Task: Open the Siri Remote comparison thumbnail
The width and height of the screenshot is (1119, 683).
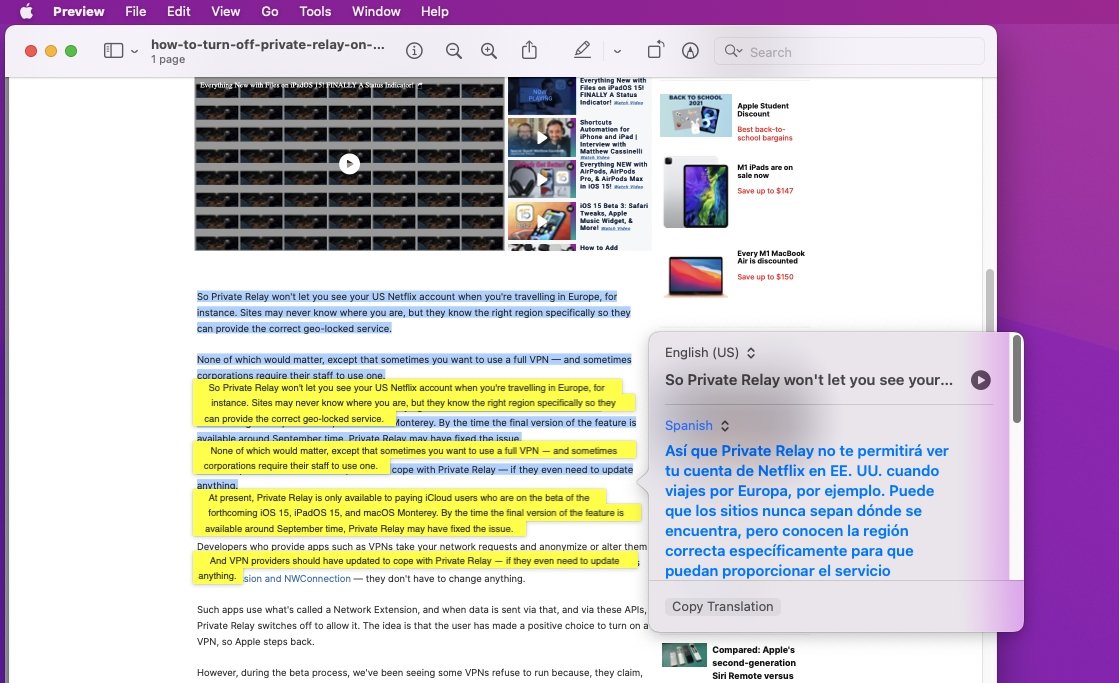Action: (x=684, y=655)
